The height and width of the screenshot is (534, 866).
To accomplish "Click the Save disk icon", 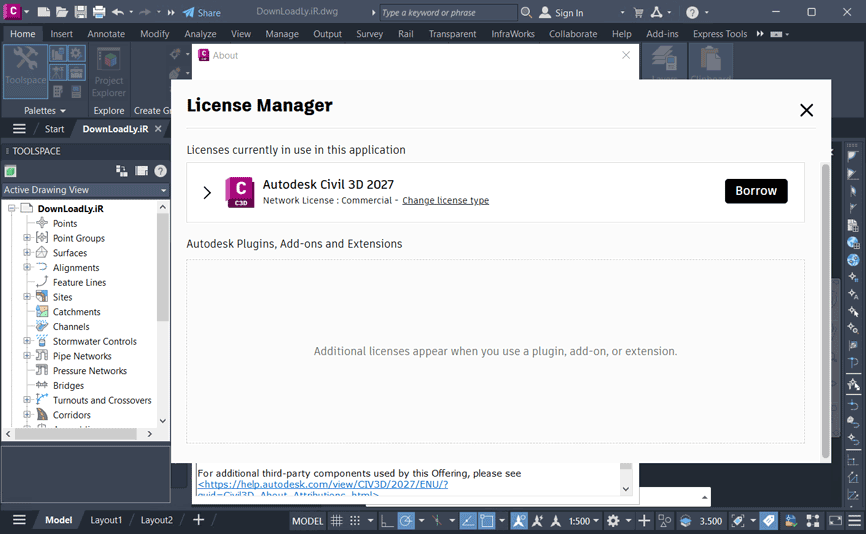I will point(81,12).
